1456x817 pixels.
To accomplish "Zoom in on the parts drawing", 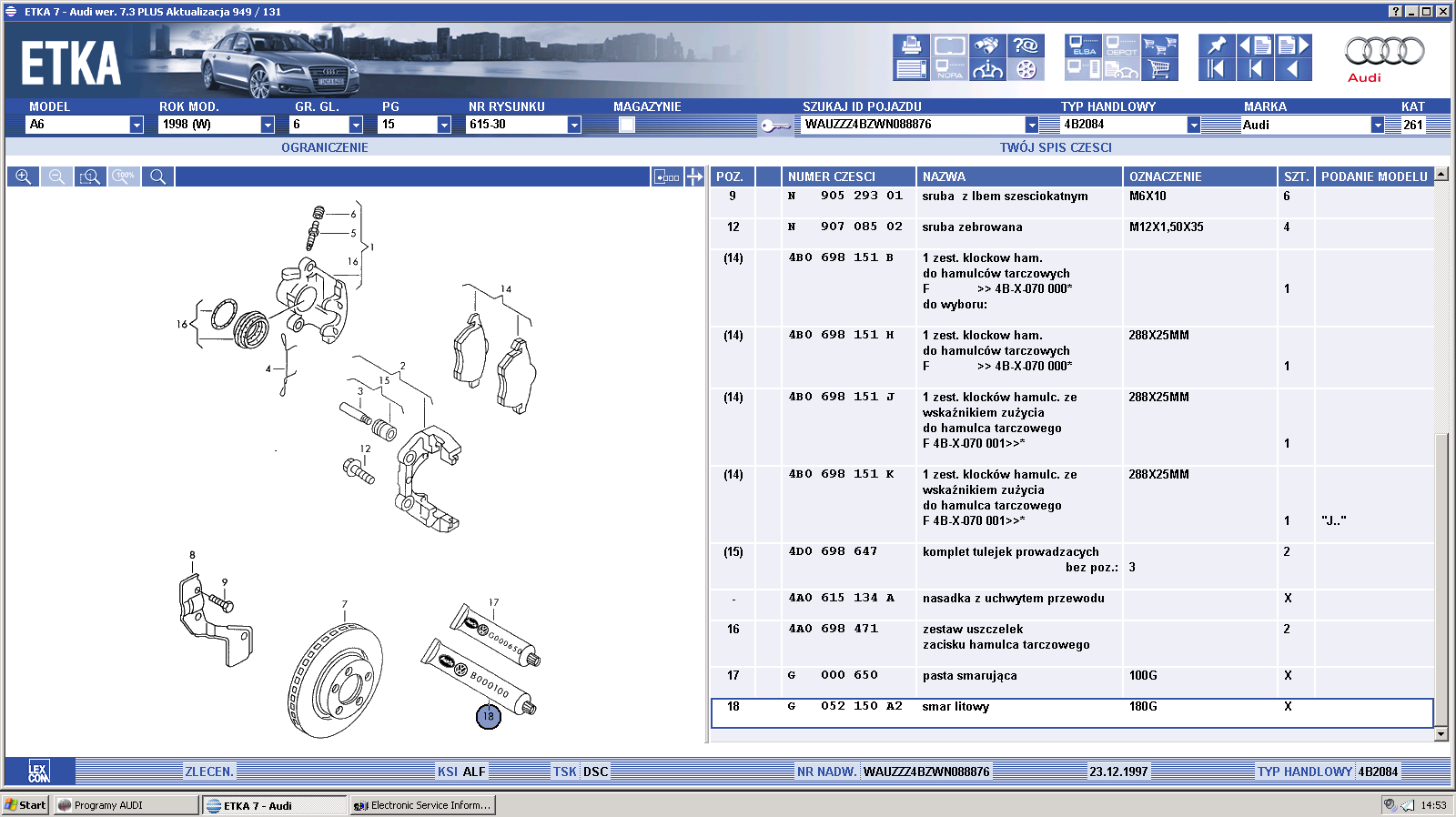I will click(24, 177).
